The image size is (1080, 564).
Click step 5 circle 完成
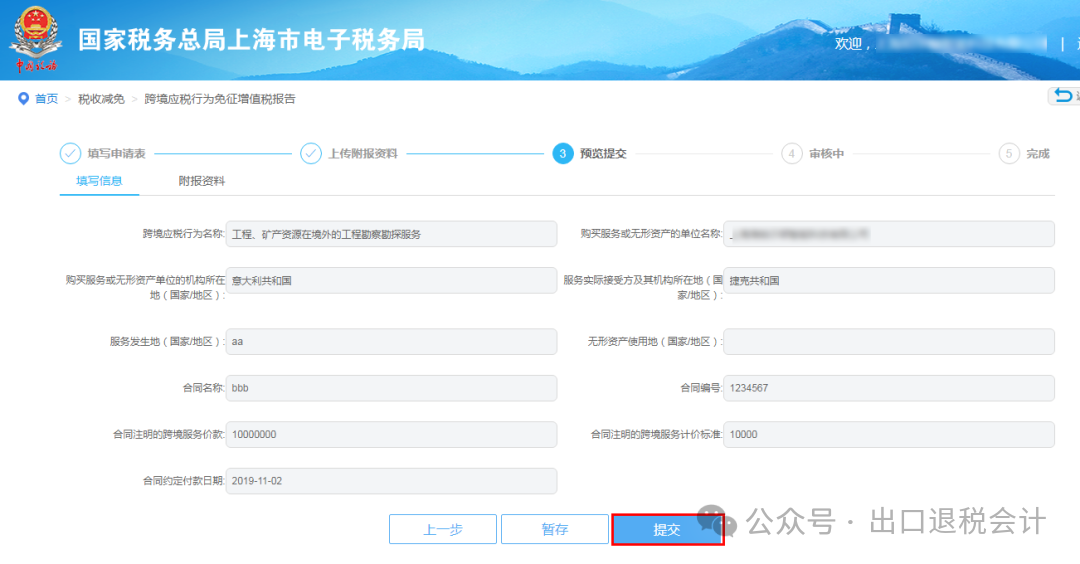click(x=1009, y=153)
